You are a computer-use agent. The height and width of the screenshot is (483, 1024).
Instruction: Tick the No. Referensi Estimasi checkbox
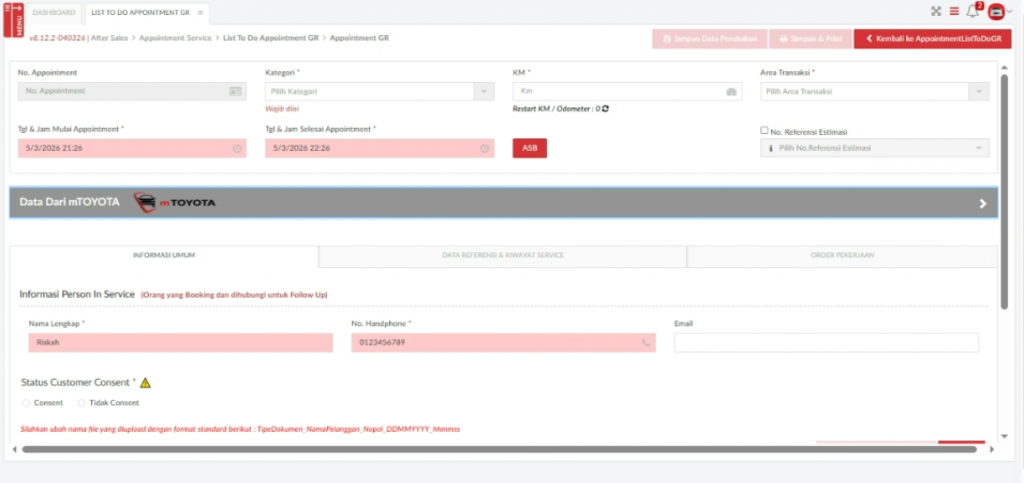click(765, 130)
